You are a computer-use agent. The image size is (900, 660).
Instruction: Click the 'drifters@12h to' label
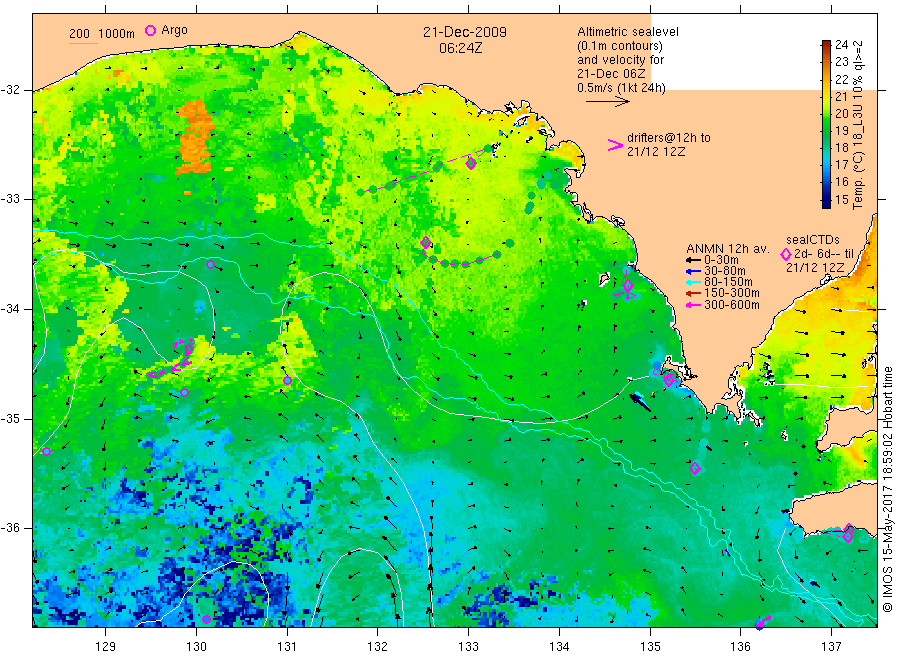(x=669, y=138)
